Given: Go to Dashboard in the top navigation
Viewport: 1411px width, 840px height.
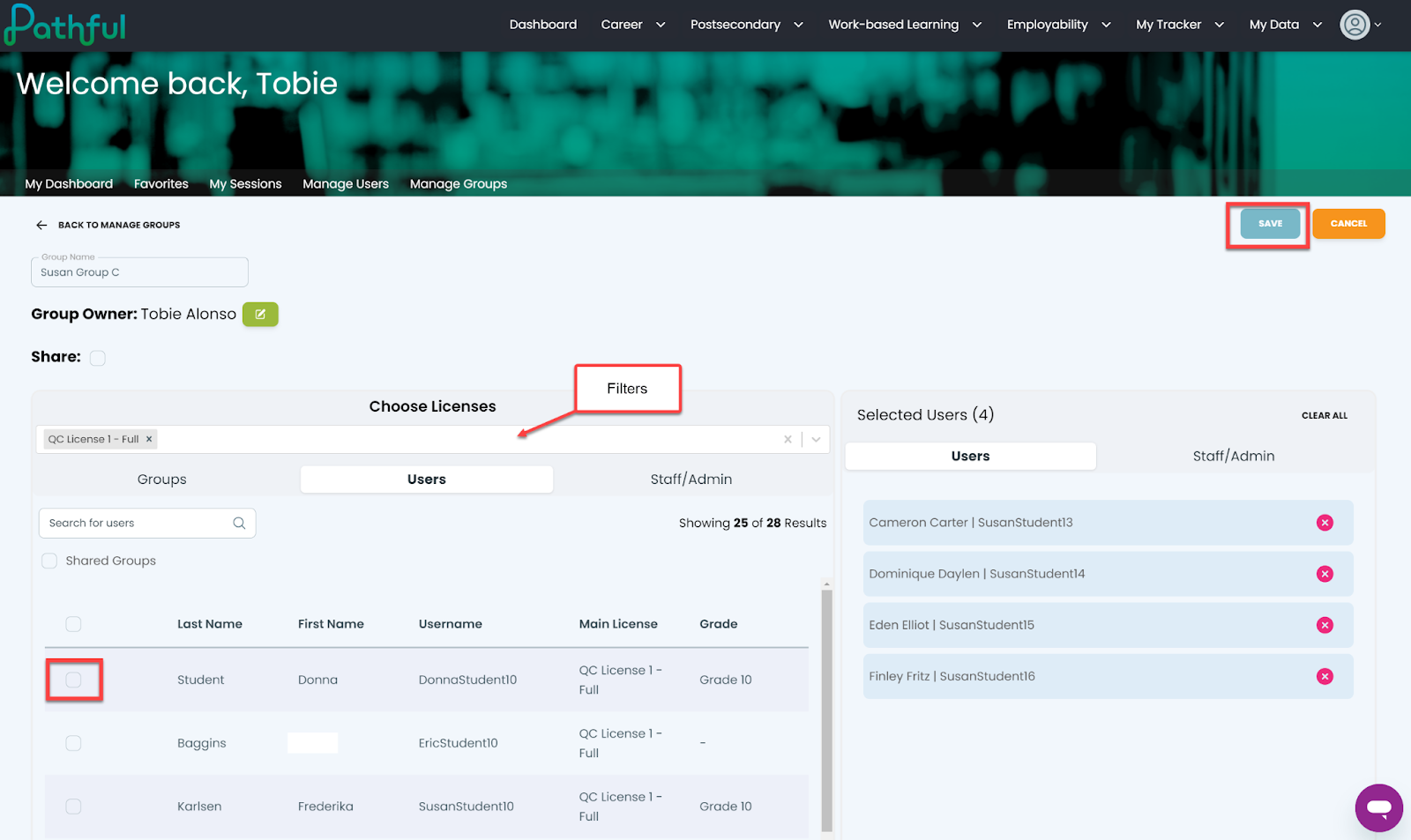Looking at the screenshot, I should coord(543,25).
